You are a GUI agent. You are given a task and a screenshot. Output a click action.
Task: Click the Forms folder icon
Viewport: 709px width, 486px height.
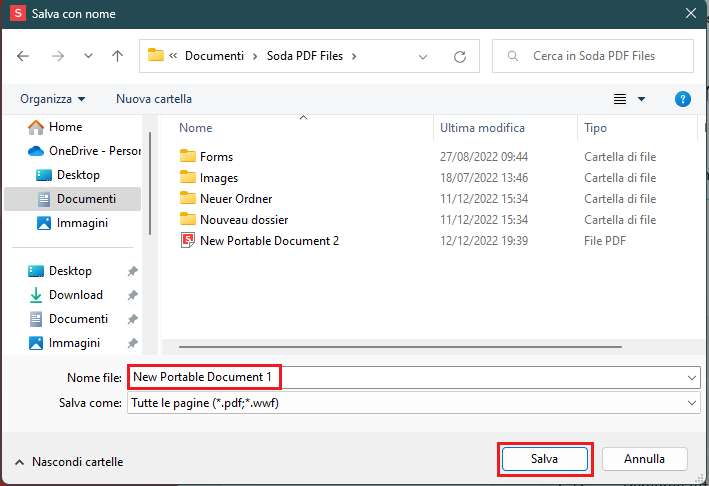[x=188, y=156]
